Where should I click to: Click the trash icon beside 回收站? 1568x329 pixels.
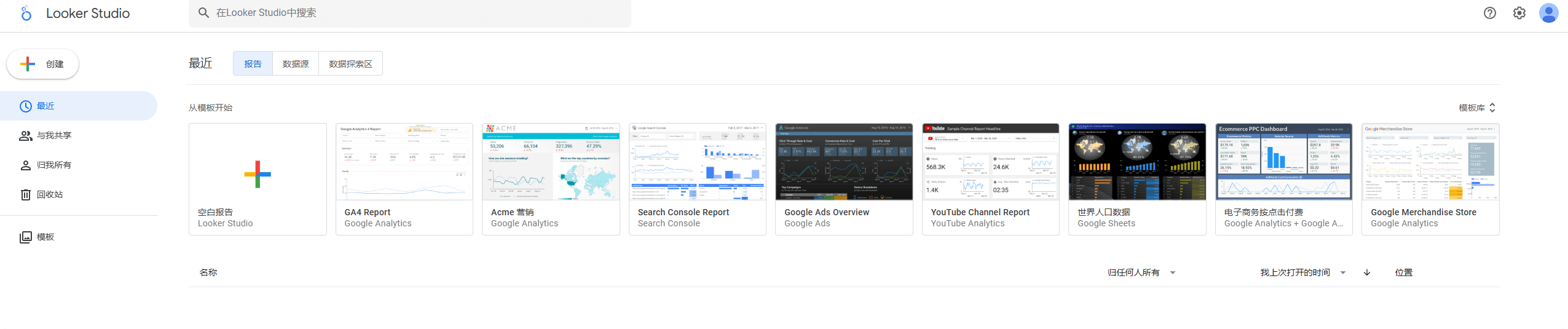[26, 195]
